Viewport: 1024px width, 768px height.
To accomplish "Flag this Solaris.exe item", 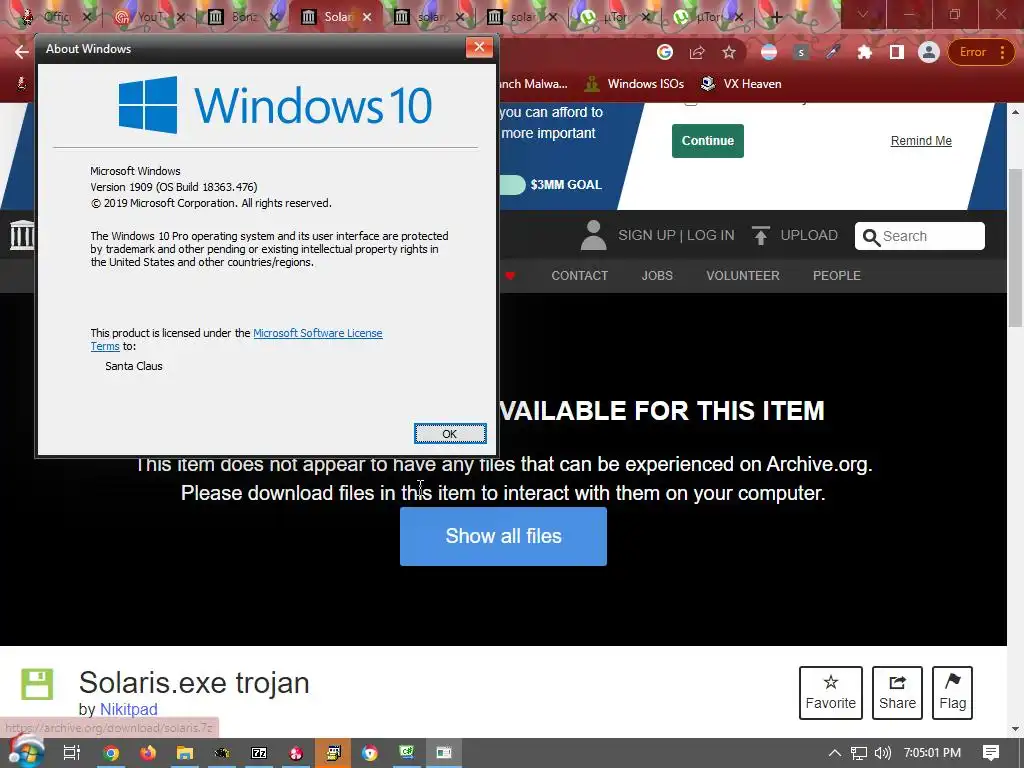I will coord(952,693).
